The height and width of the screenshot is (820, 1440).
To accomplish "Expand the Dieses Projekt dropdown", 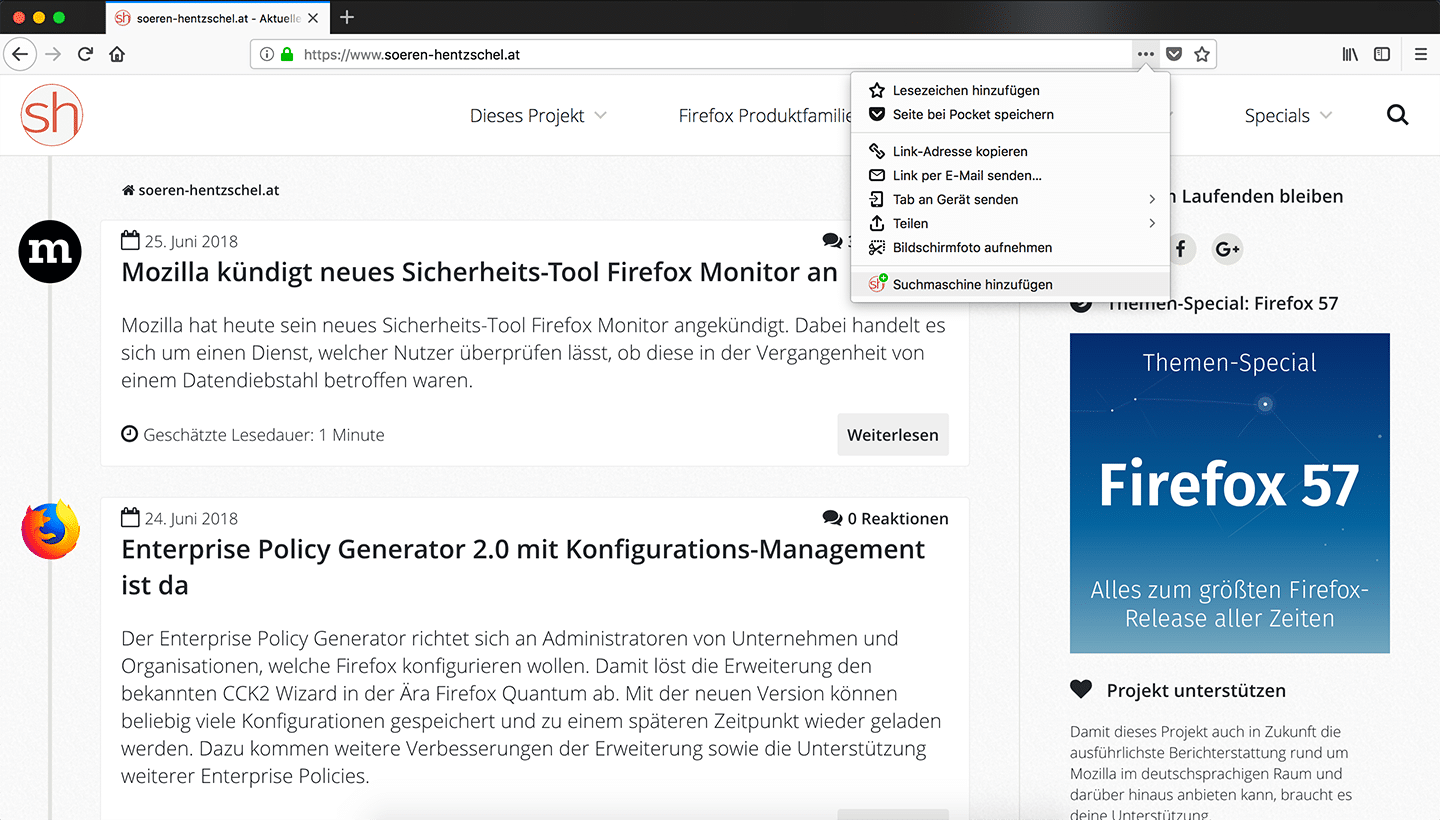I will click(x=538, y=115).
